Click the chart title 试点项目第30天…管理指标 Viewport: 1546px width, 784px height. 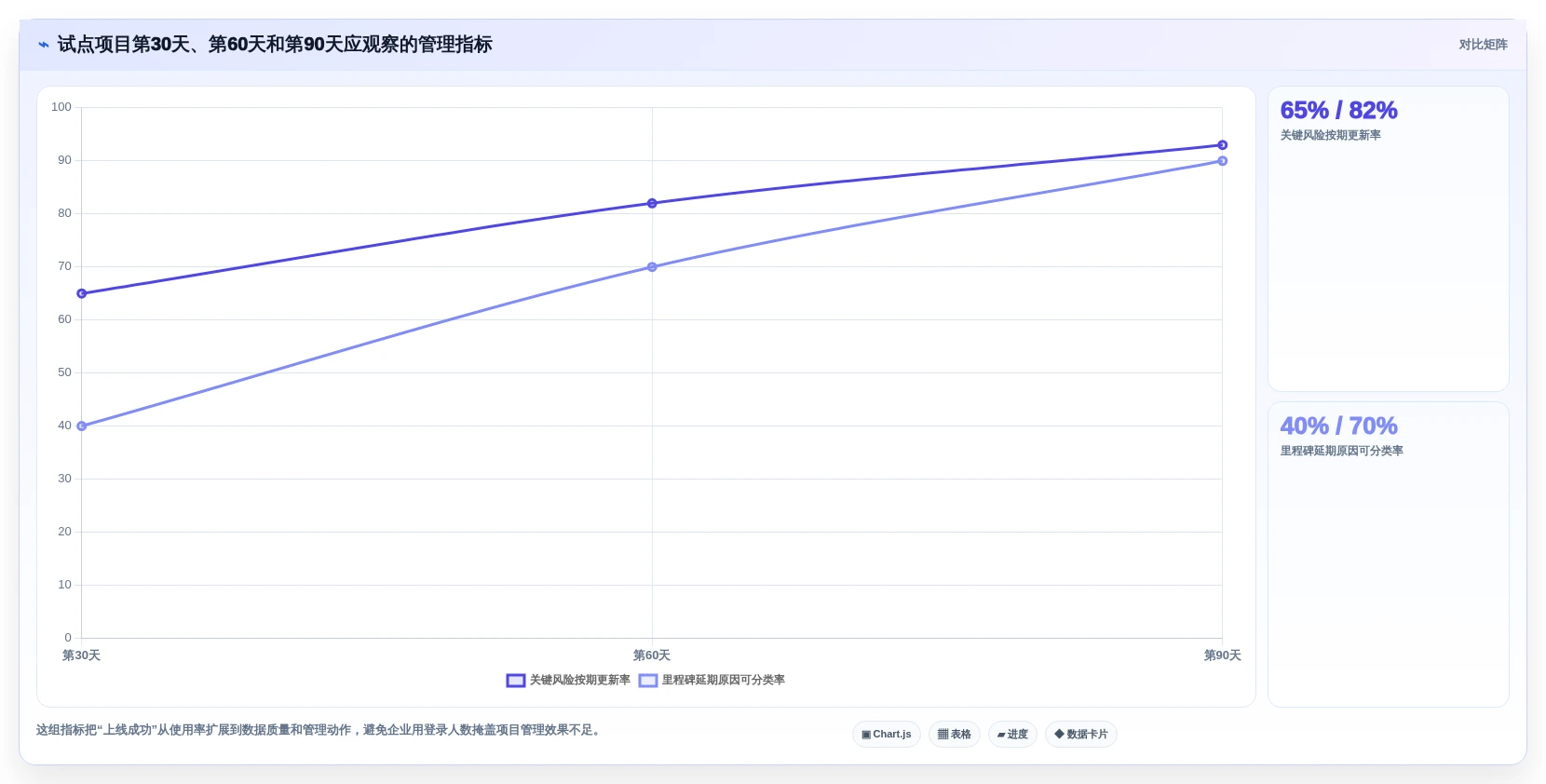coord(275,45)
